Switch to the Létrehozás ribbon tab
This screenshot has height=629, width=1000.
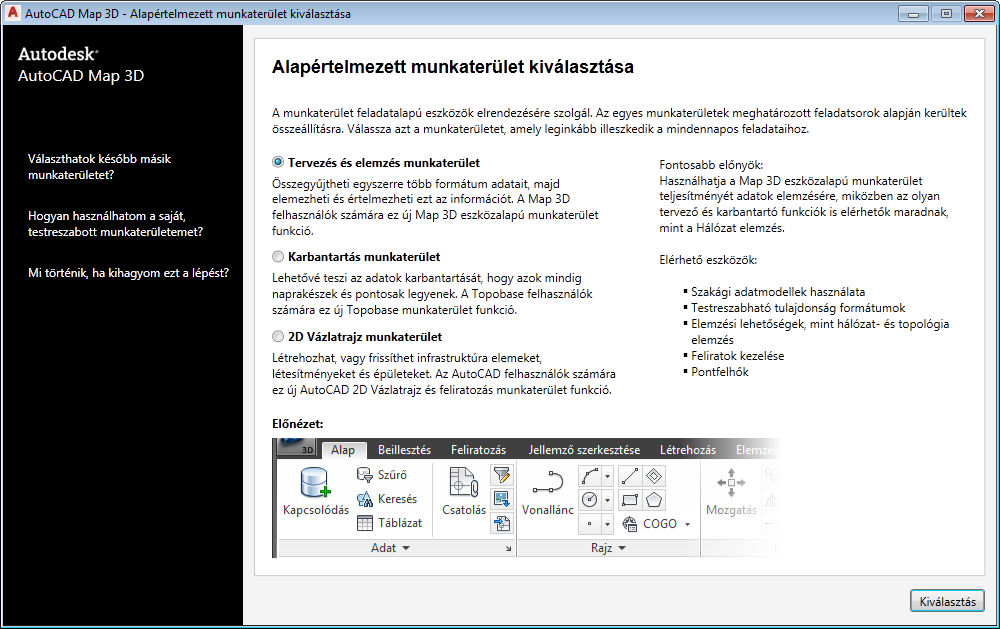tap(688, 450)
